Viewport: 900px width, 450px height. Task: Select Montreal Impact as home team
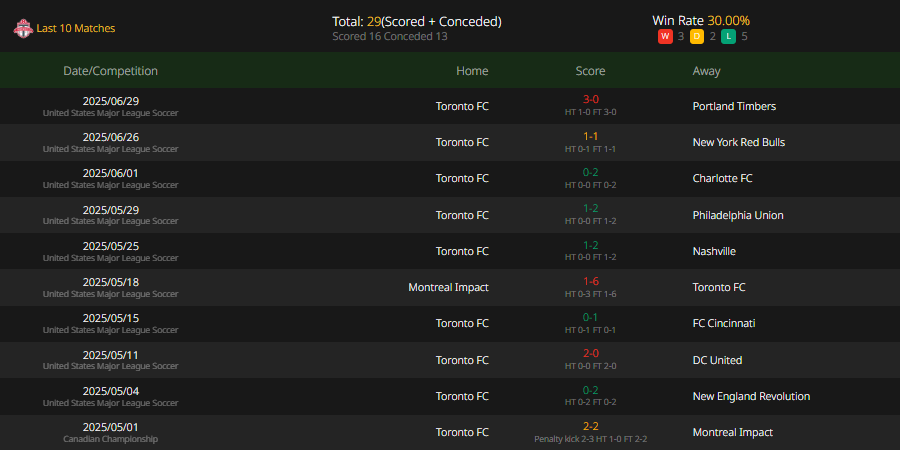point(448,287)
